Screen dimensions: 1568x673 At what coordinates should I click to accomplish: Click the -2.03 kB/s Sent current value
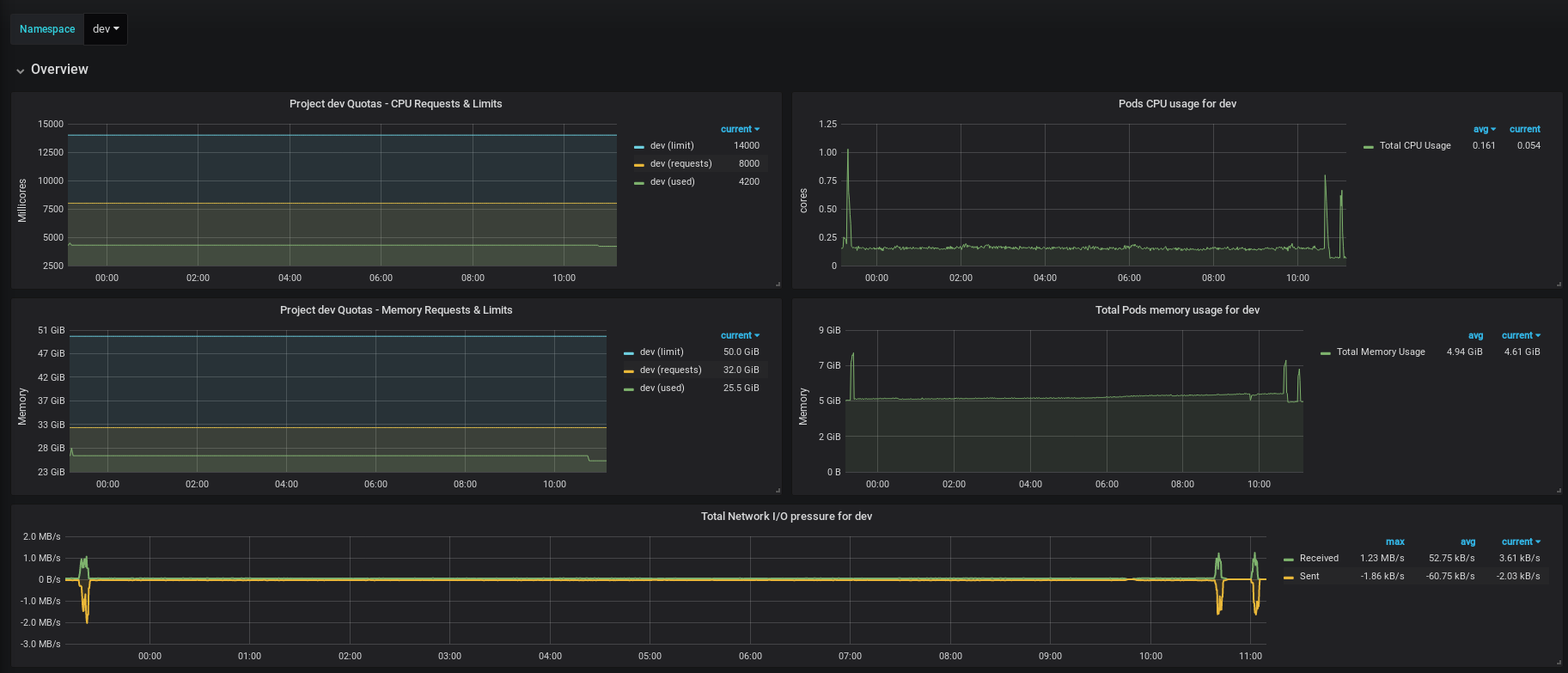click(x=1518, y=577)
